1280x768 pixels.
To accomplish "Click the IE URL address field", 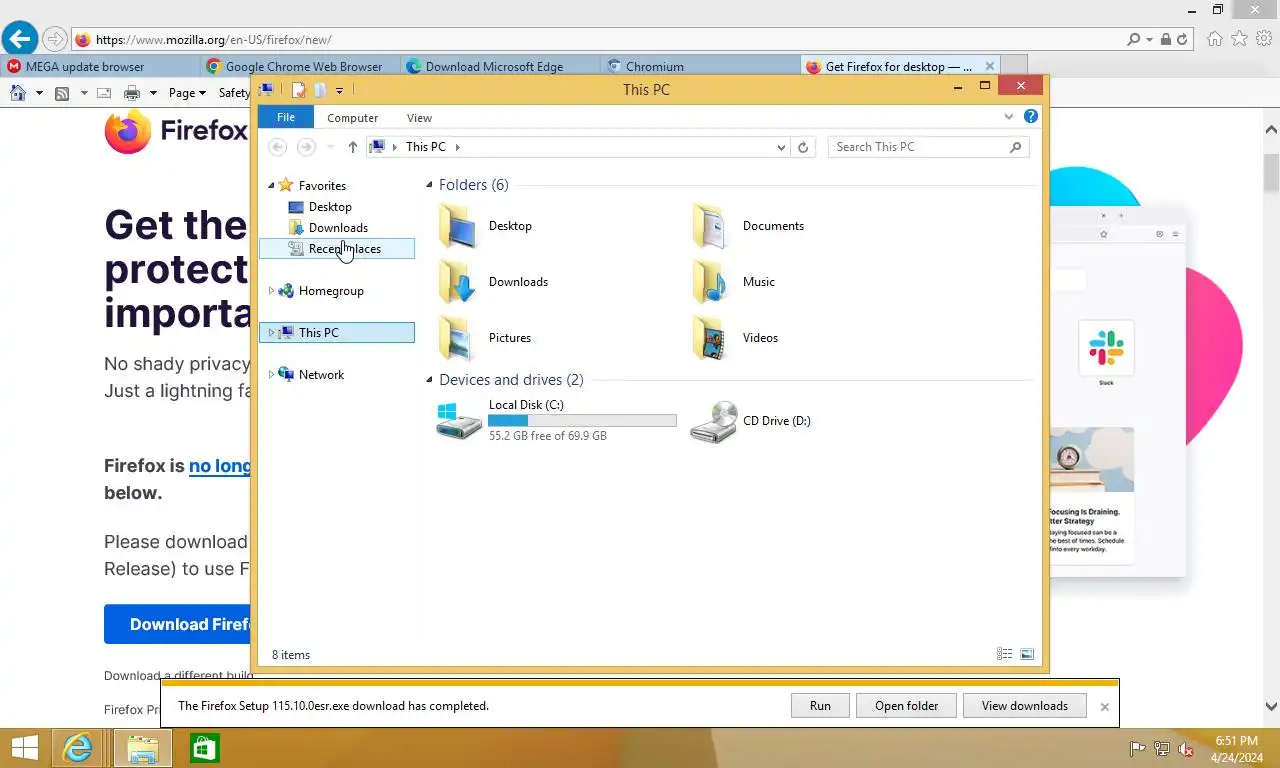I will pyautogui.click(x=598, y=40).
